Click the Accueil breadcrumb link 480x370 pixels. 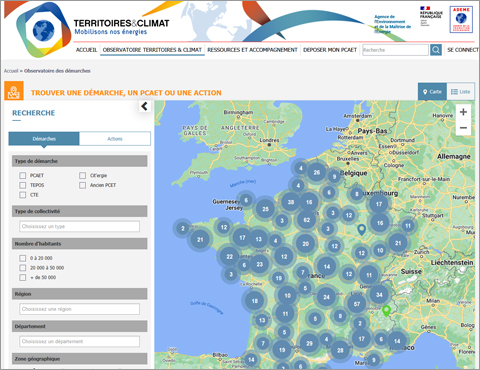pos(11,71)
